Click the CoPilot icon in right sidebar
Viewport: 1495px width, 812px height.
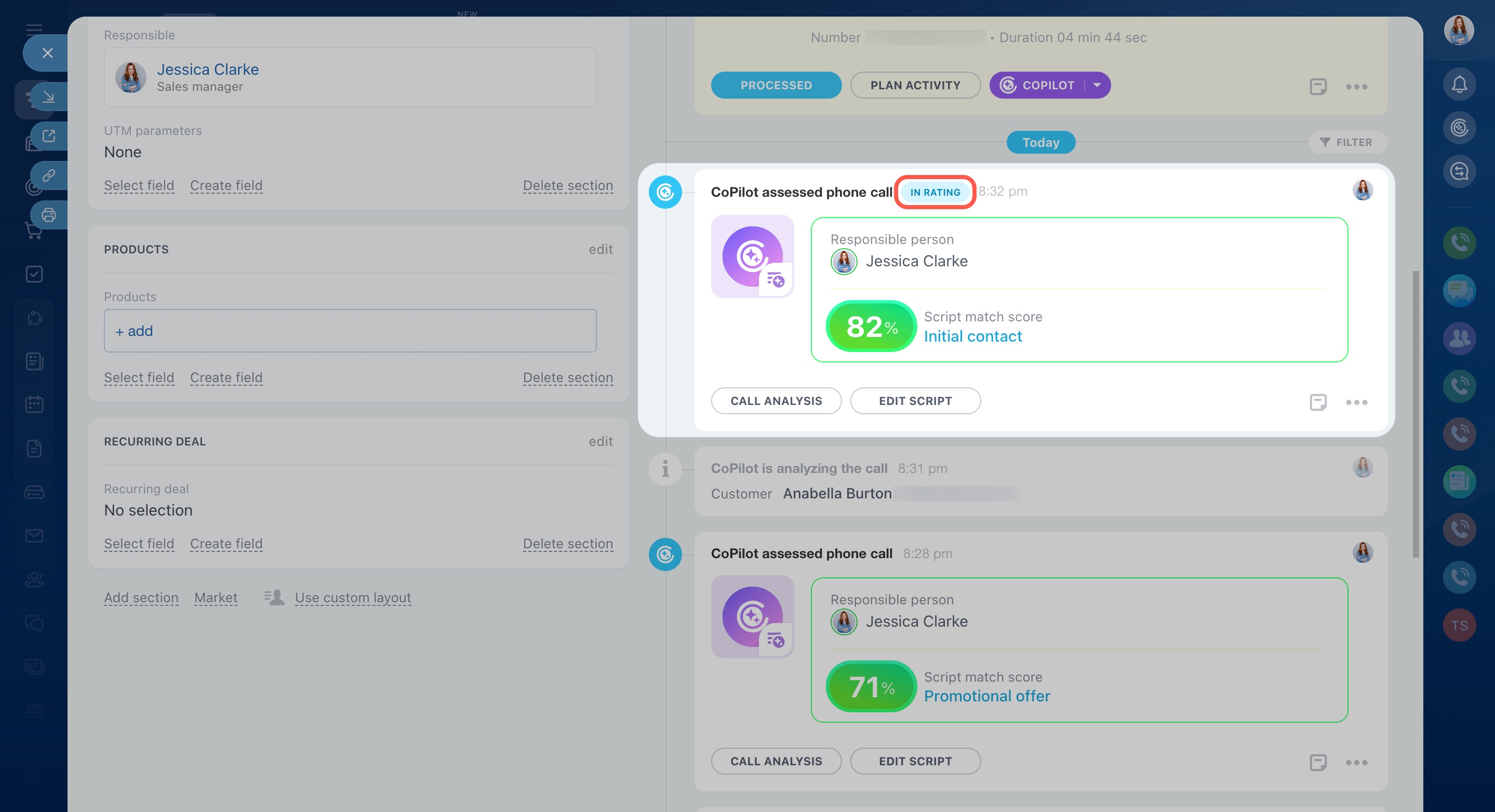click(x=1459, y=128)
